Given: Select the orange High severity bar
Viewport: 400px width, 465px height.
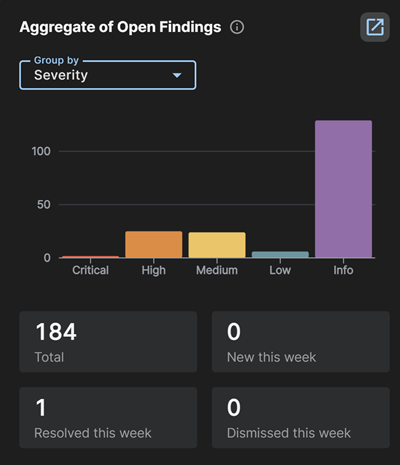Looking at the screenshot, I should 154,244.
